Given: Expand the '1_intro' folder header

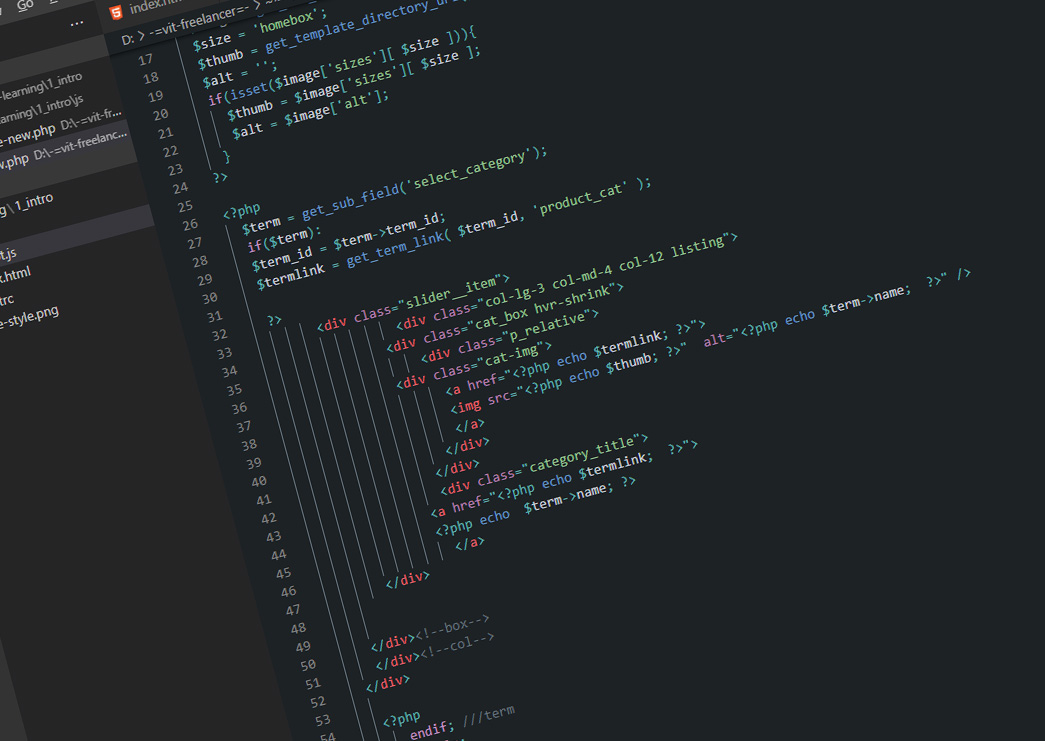Looking at the screenshot, I should click(x=33, y=202).
